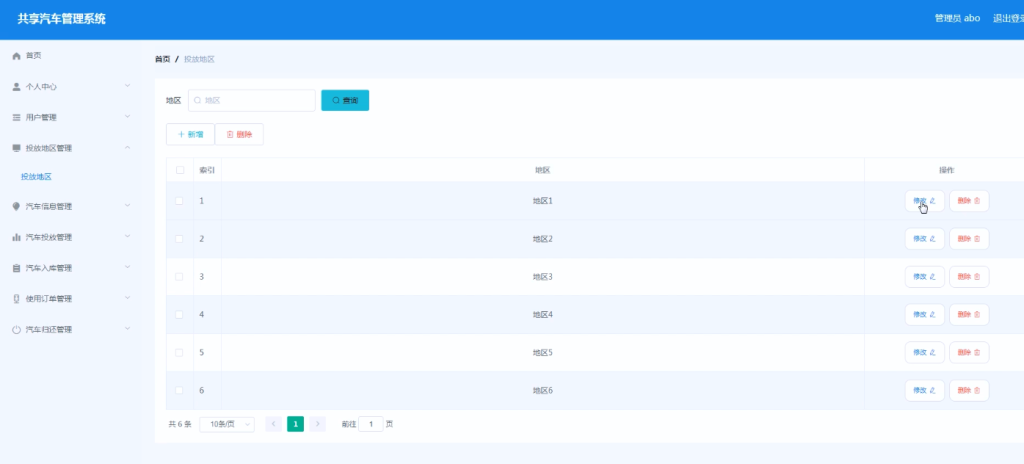This screenshot has height=464, width=1024.
Task: Click the device icon beside 使用订单管理
Action: tap(16, 299)
